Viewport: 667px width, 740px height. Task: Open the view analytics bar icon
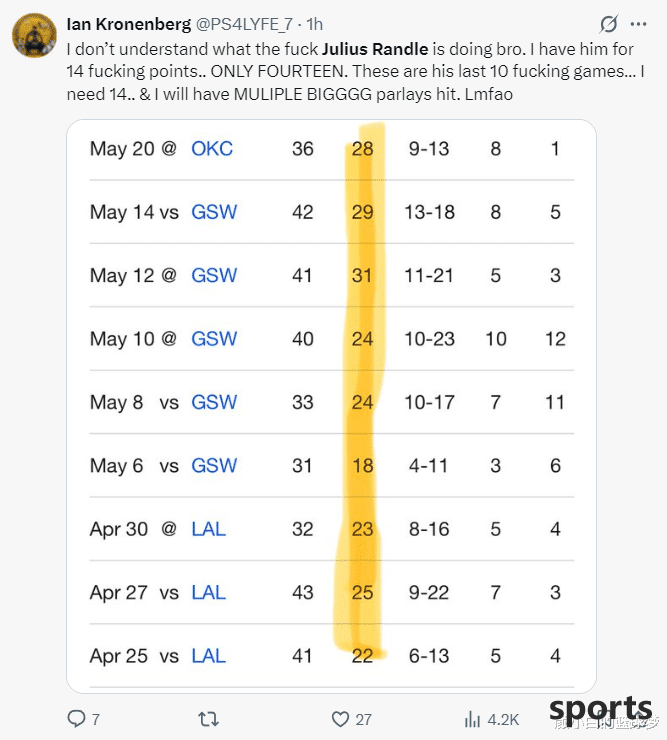pos(472,719)
